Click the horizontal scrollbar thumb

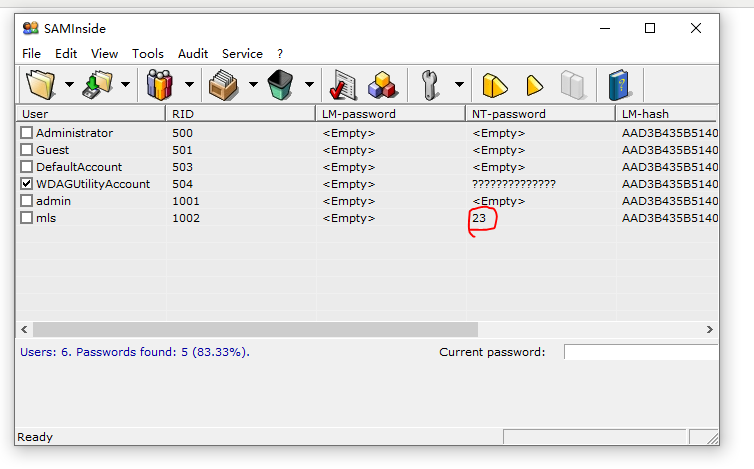coord(255,330)
